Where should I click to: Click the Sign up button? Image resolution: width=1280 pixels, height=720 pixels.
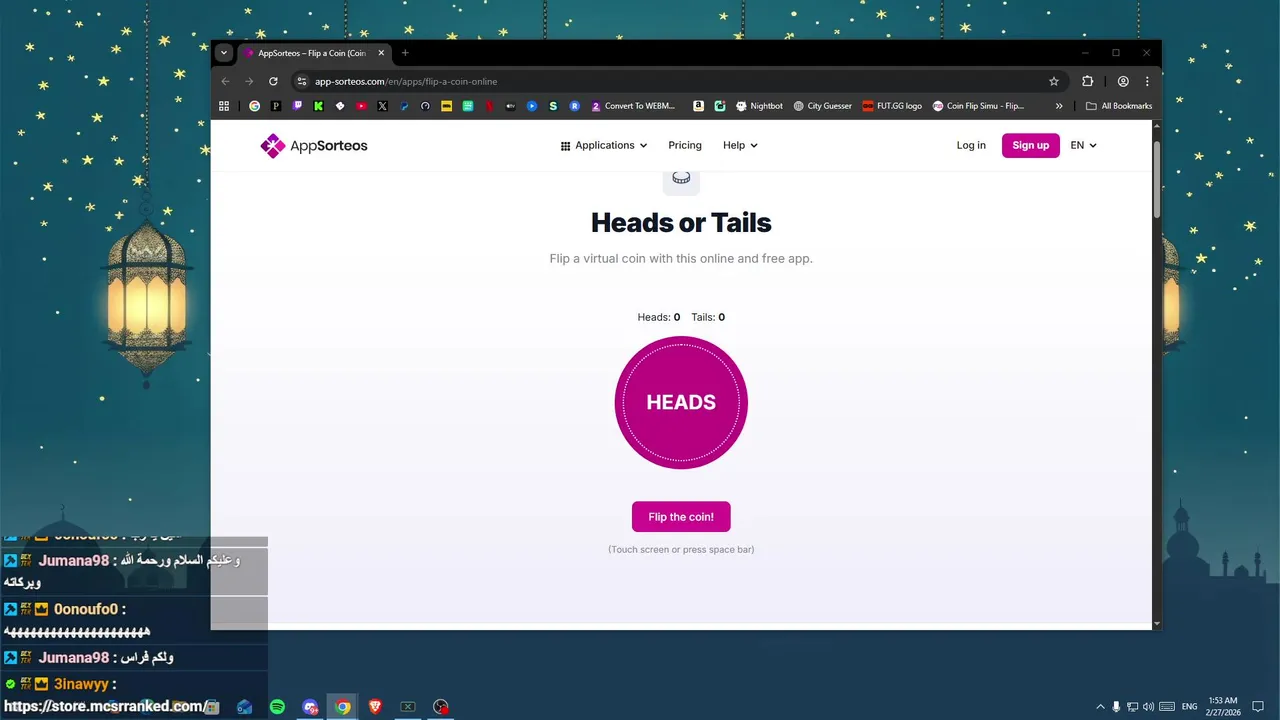[x=1030, y=145]
